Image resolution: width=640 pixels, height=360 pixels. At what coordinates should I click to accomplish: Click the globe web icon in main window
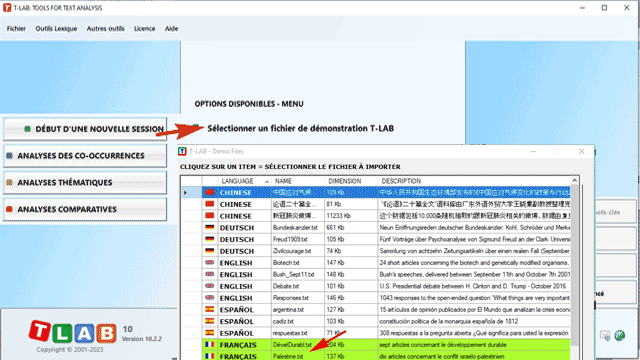click(620, 336)
